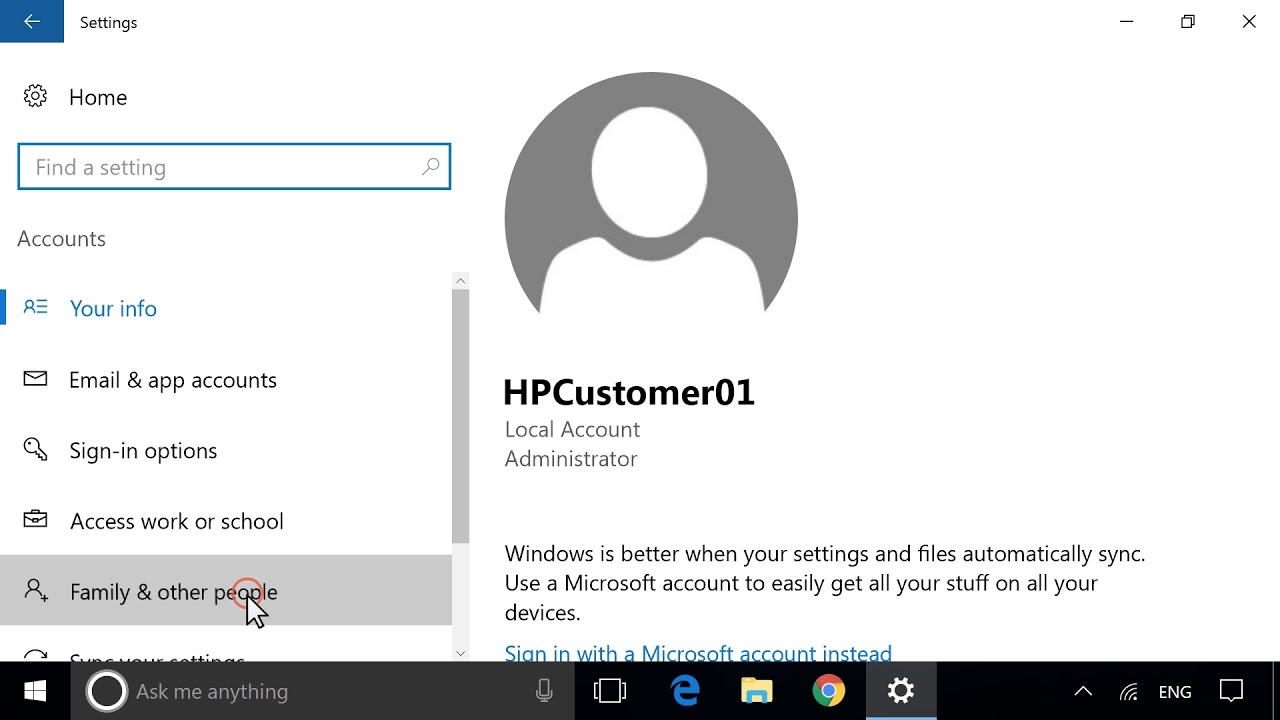Image resolution: width=1280 pixels, height=720 pixels.
Task: Click the briefcase icon for Access work or school
Action: pos(35,520)
